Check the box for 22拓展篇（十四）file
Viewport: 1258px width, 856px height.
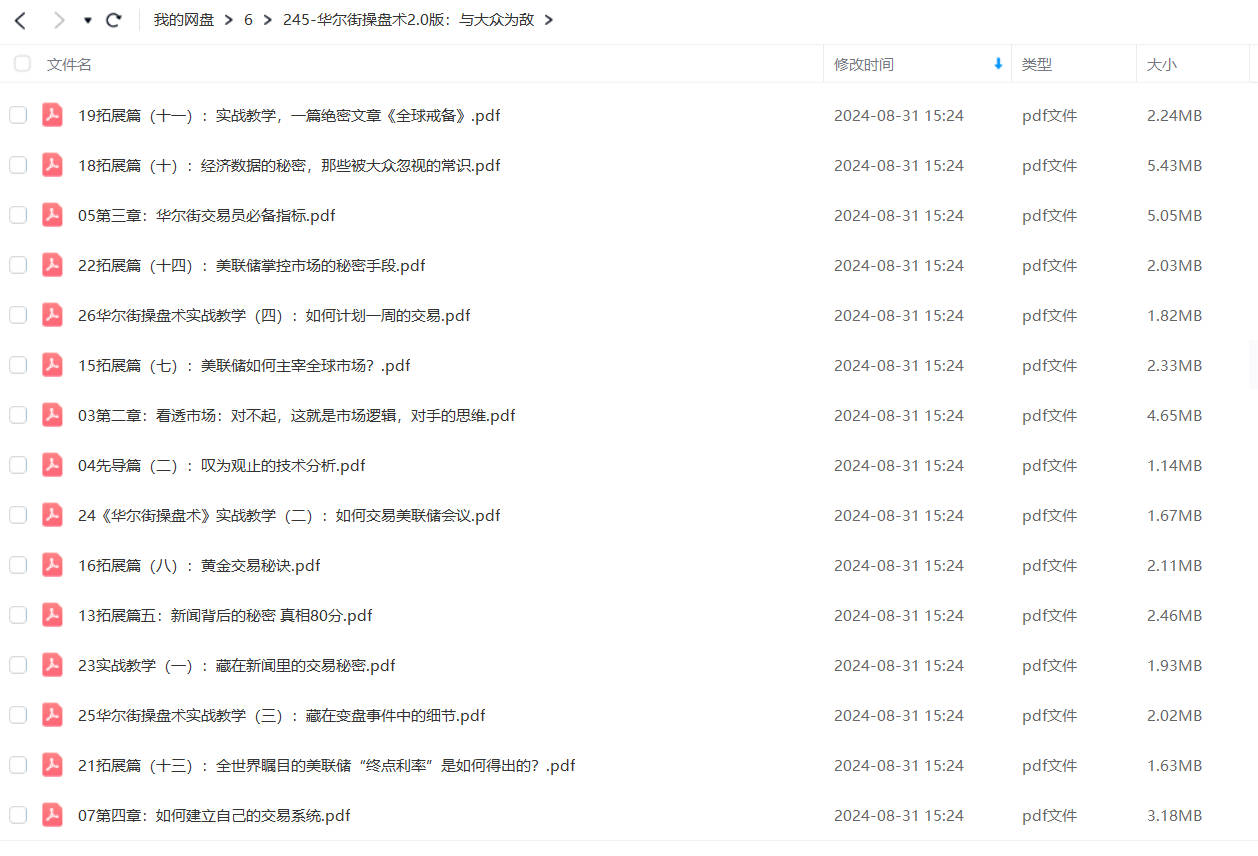pyautogui.click(x=18, y=265)
